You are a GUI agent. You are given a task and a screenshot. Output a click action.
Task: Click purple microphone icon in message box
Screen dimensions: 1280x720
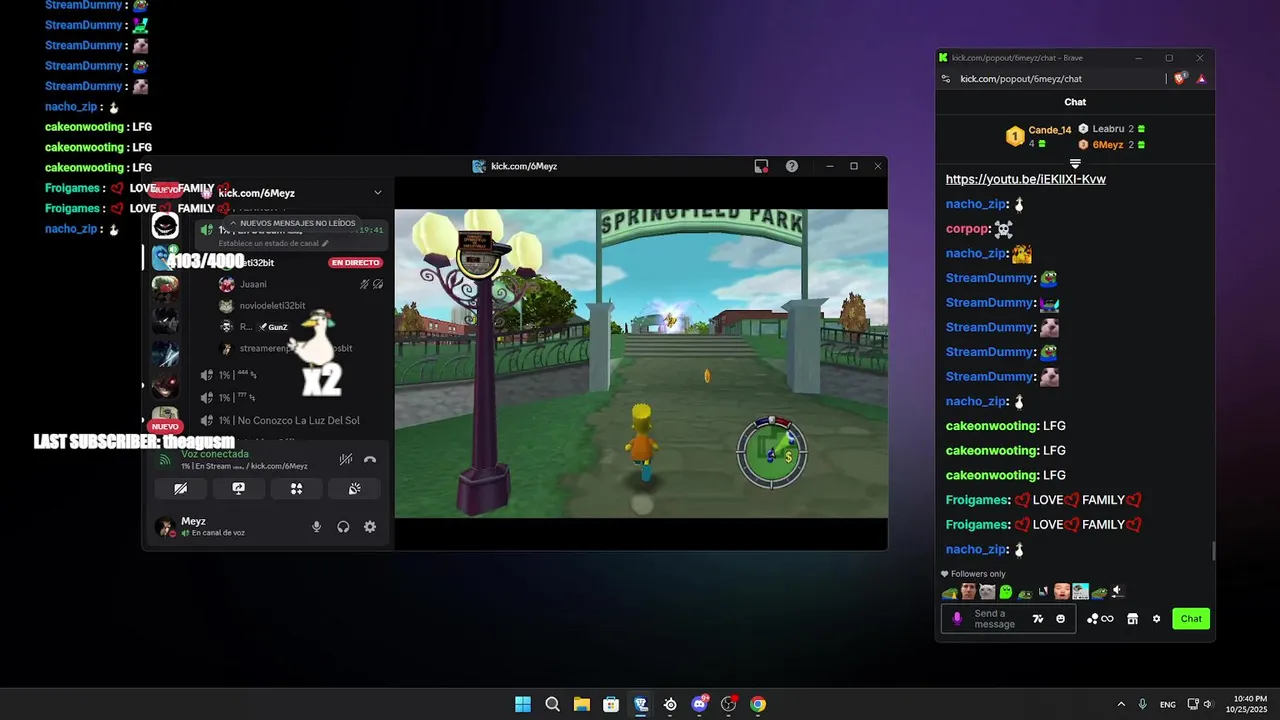coord(956,619)
